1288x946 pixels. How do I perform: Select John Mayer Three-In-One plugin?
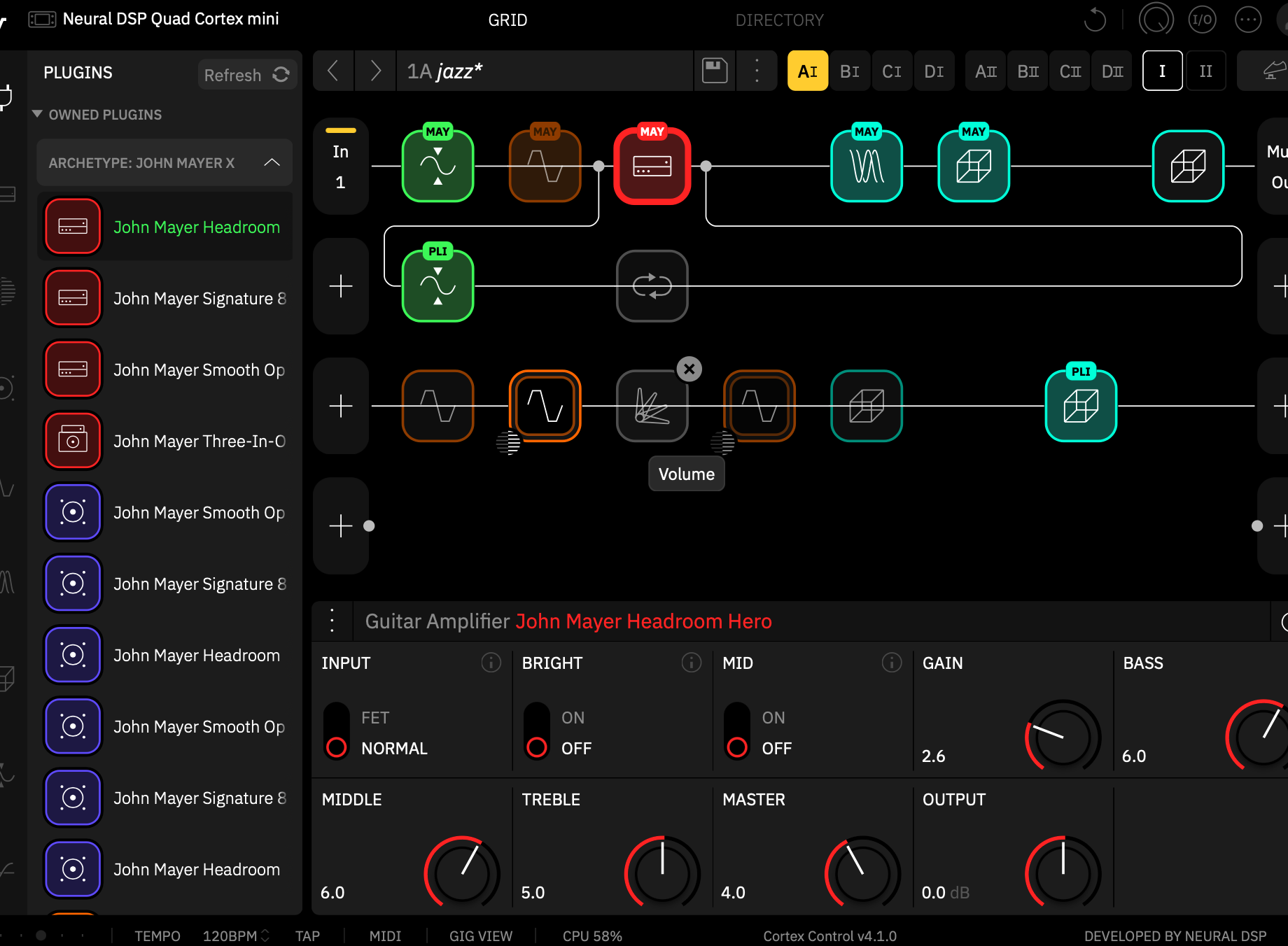click(164, 441)
